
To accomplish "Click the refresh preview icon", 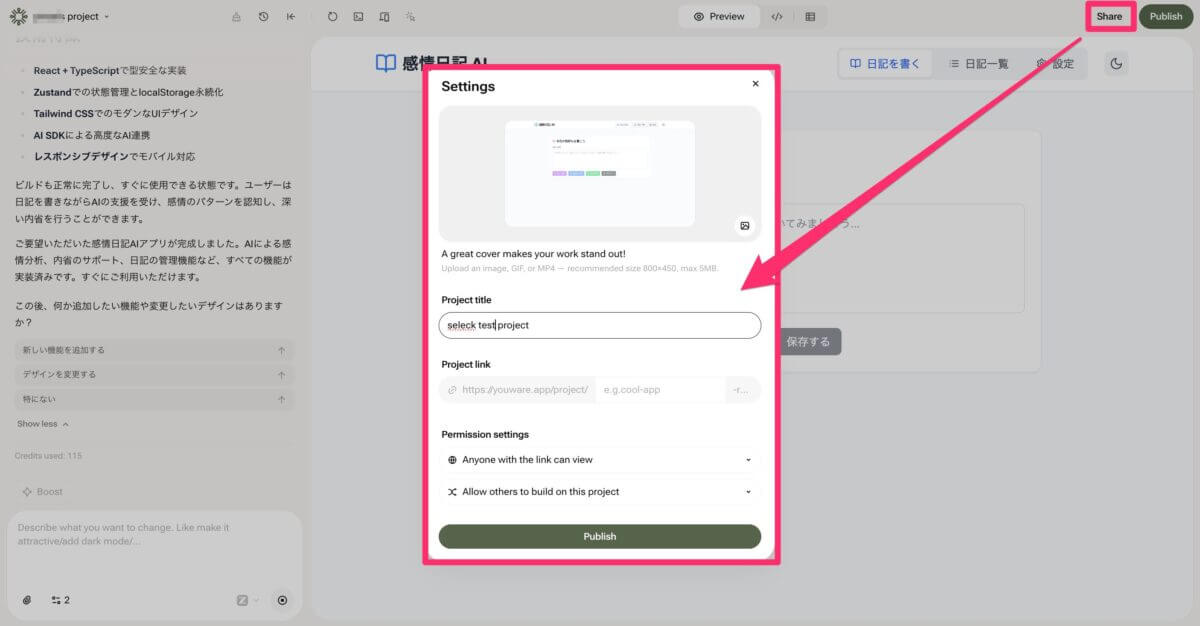I will pyautogui.click(x=333, y=17).
